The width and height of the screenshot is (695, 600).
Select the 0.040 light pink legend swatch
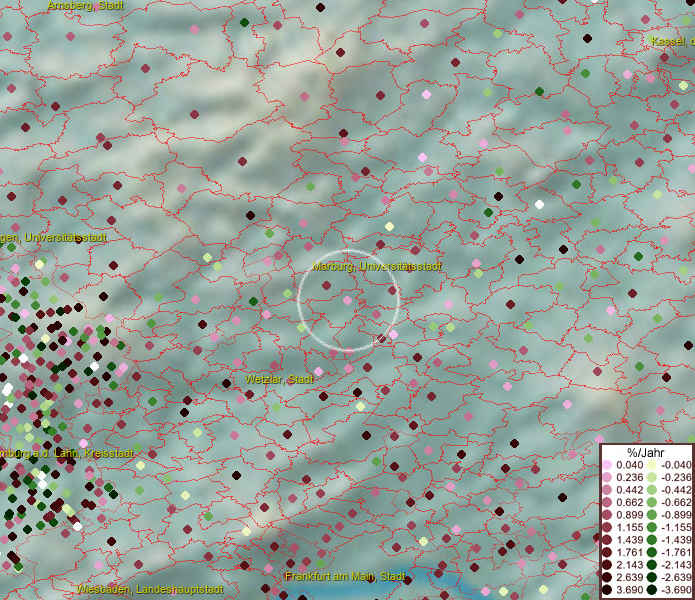tap(607, 465)
